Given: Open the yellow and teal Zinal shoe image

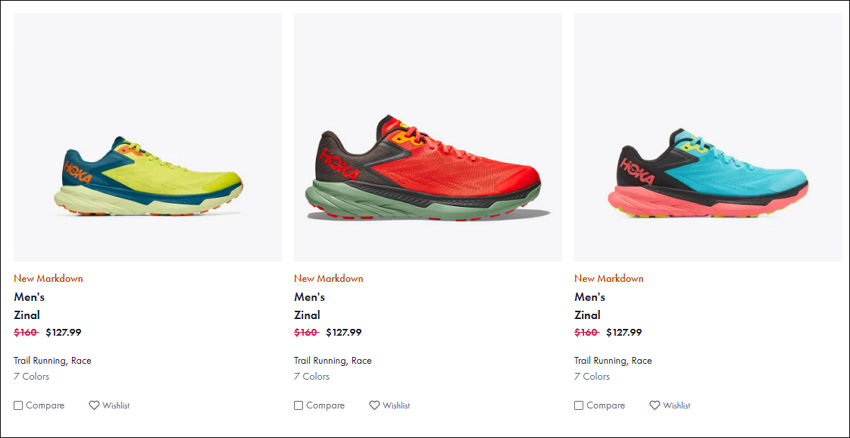Looking at the screenshot, I should (148, 138).
